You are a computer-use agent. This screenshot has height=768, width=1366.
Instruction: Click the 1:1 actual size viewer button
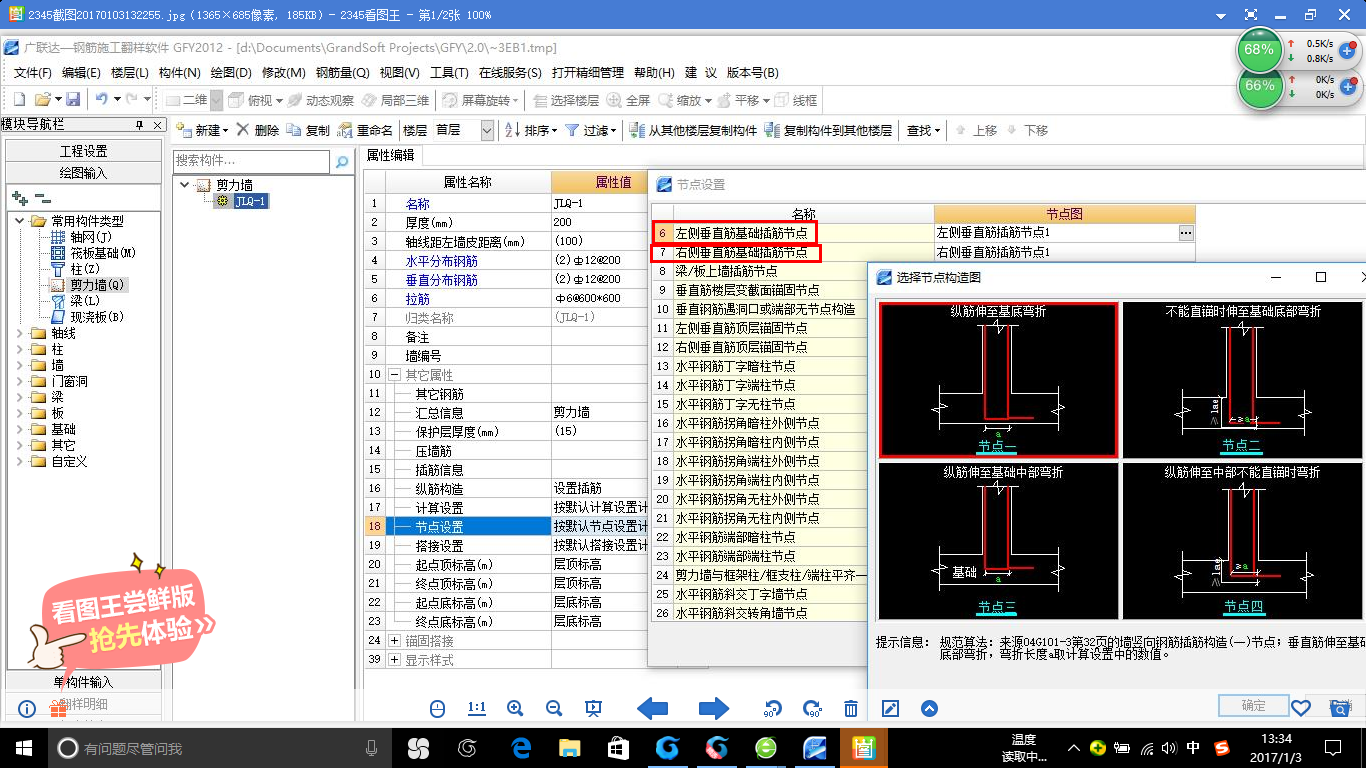click(476, 708)
